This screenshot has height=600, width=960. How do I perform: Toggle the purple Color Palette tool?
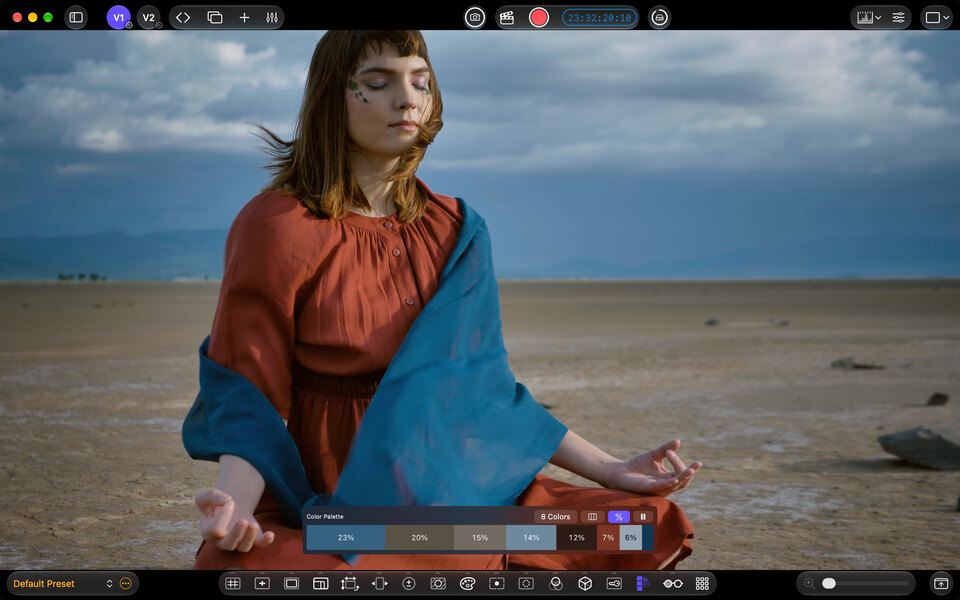(643, 583)
